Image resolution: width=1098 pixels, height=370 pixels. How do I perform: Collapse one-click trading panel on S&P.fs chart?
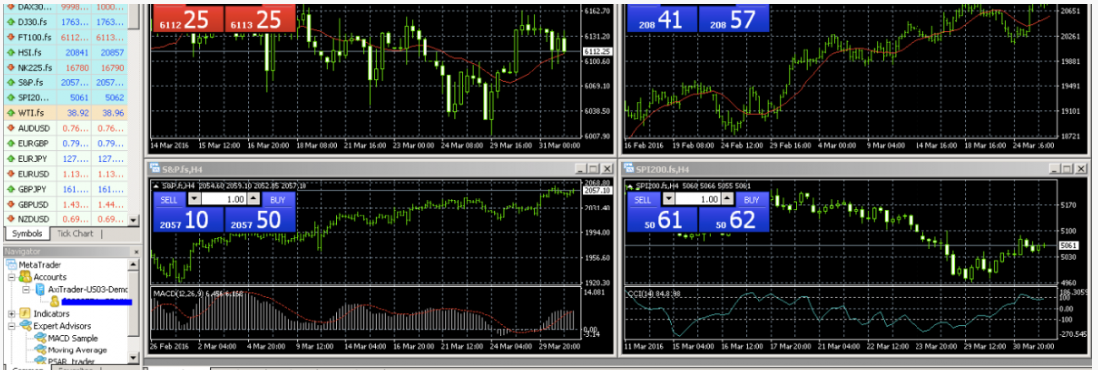[156, 185]
